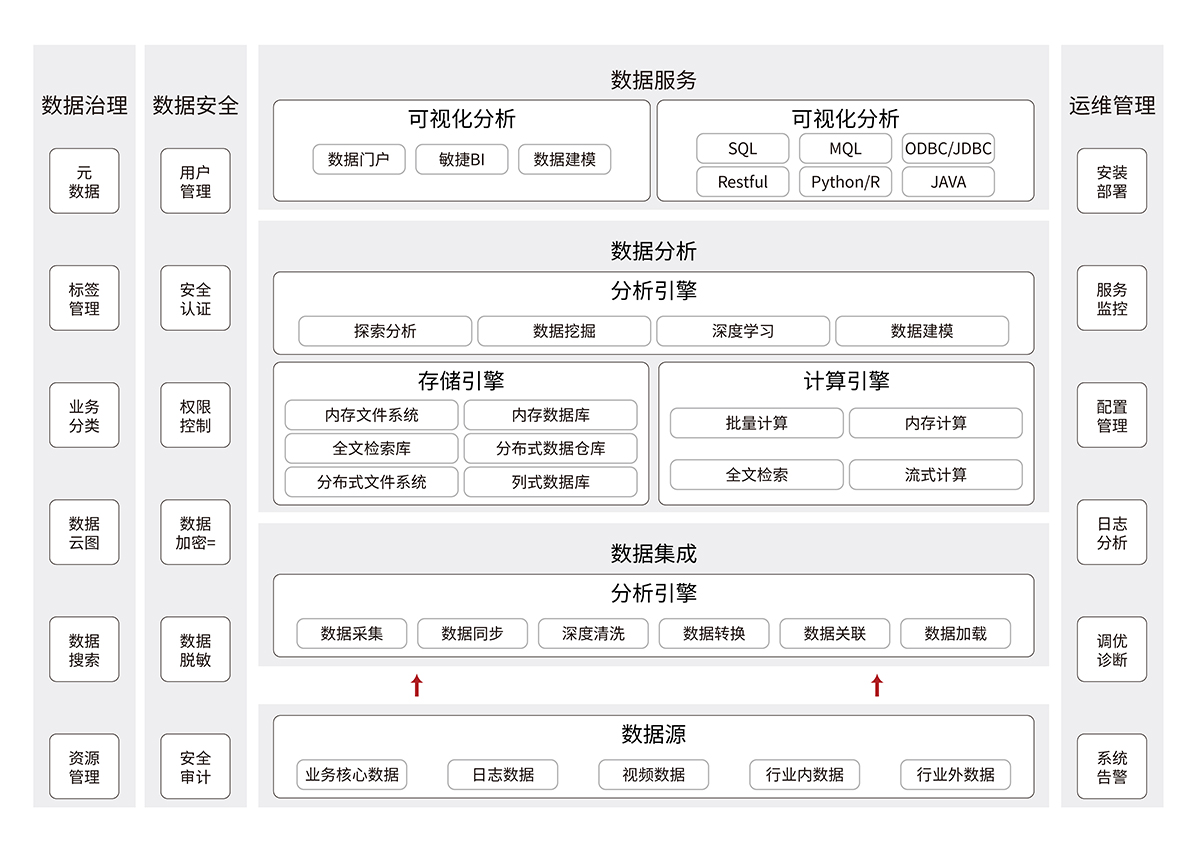
Task: Click the 分布式数据仓库 box
Action: coord(550,448)
